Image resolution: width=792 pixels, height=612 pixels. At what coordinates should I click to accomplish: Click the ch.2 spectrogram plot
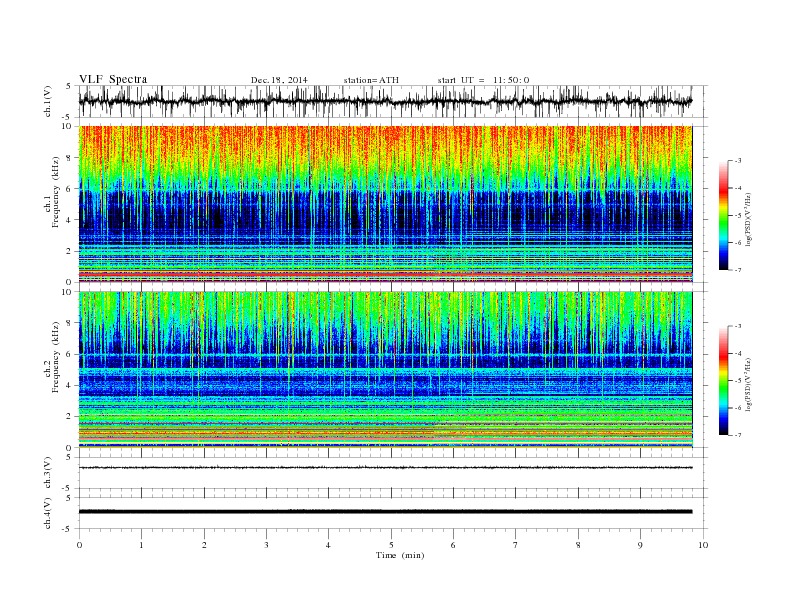pyautogui.click(x=385, y=370)
